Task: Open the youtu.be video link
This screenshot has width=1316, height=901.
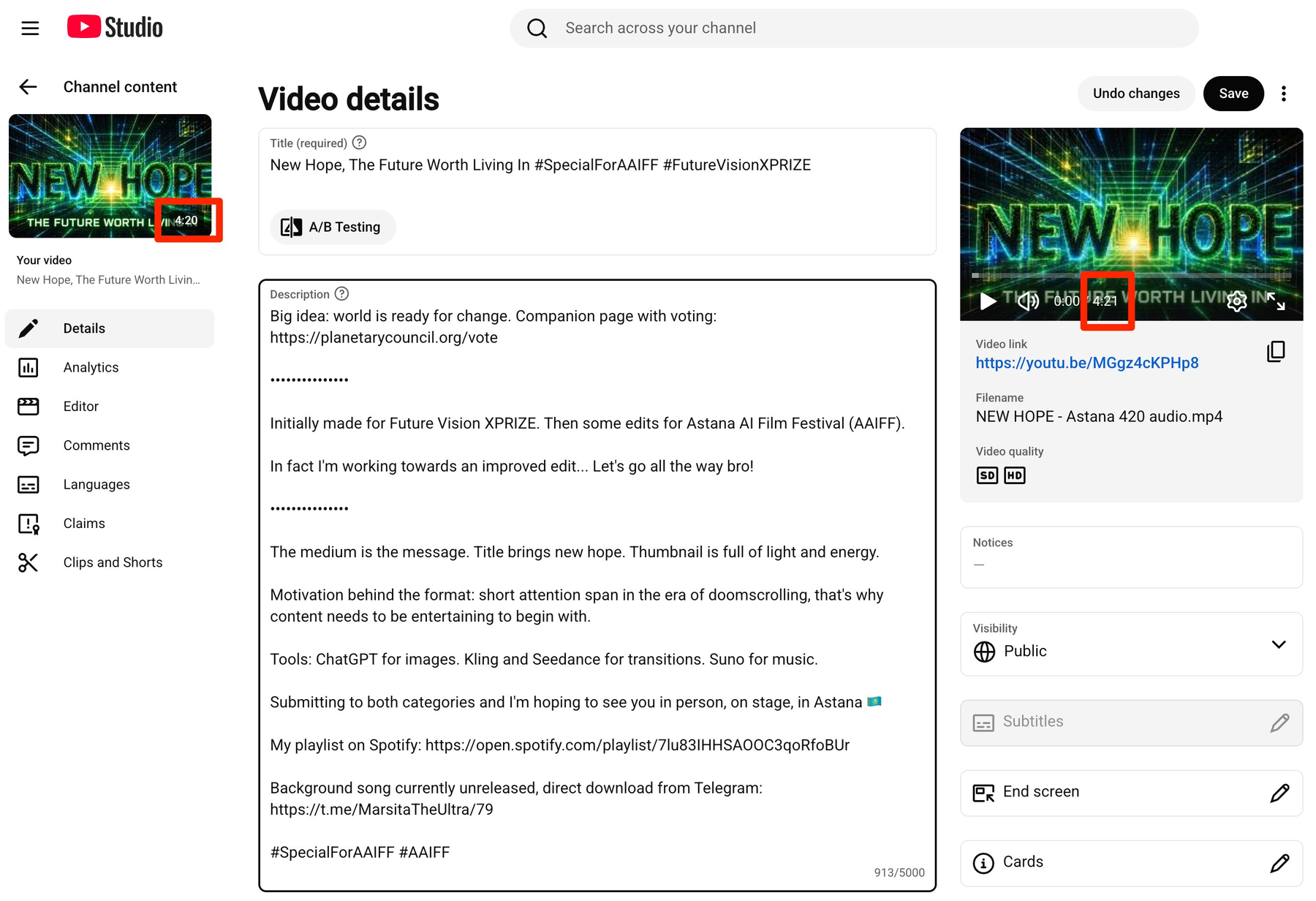Action: (1087, 363)
